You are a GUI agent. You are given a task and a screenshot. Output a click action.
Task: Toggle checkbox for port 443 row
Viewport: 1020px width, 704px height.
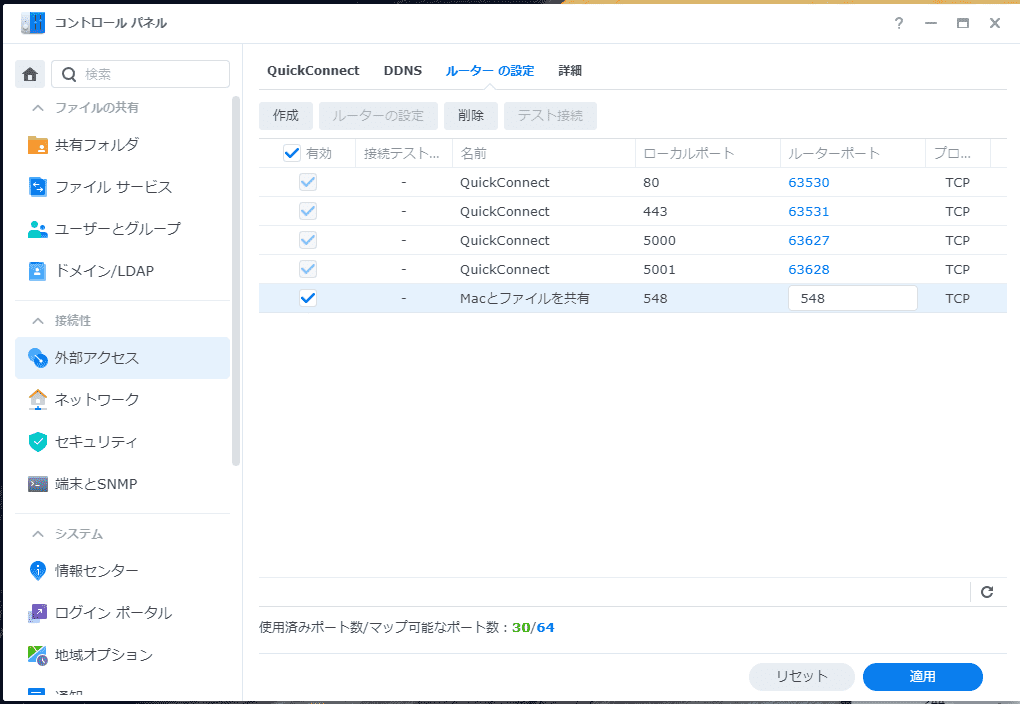(308, 211)
